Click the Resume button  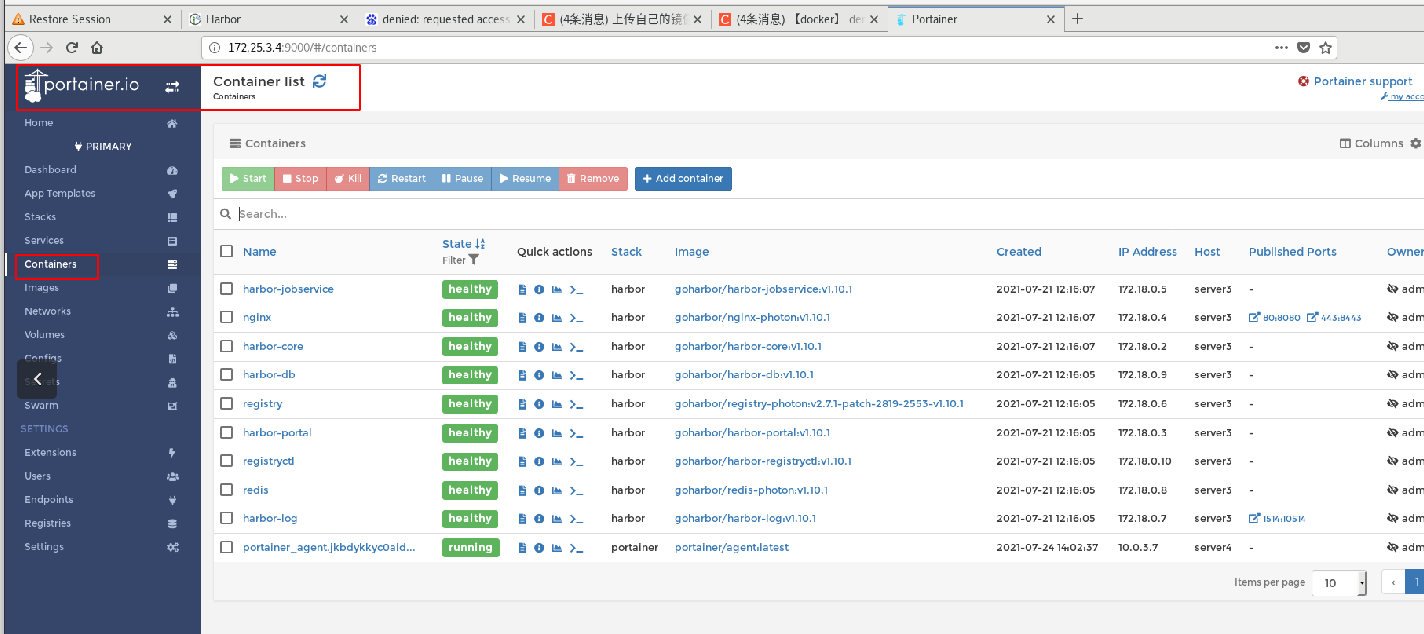[525, 179]
